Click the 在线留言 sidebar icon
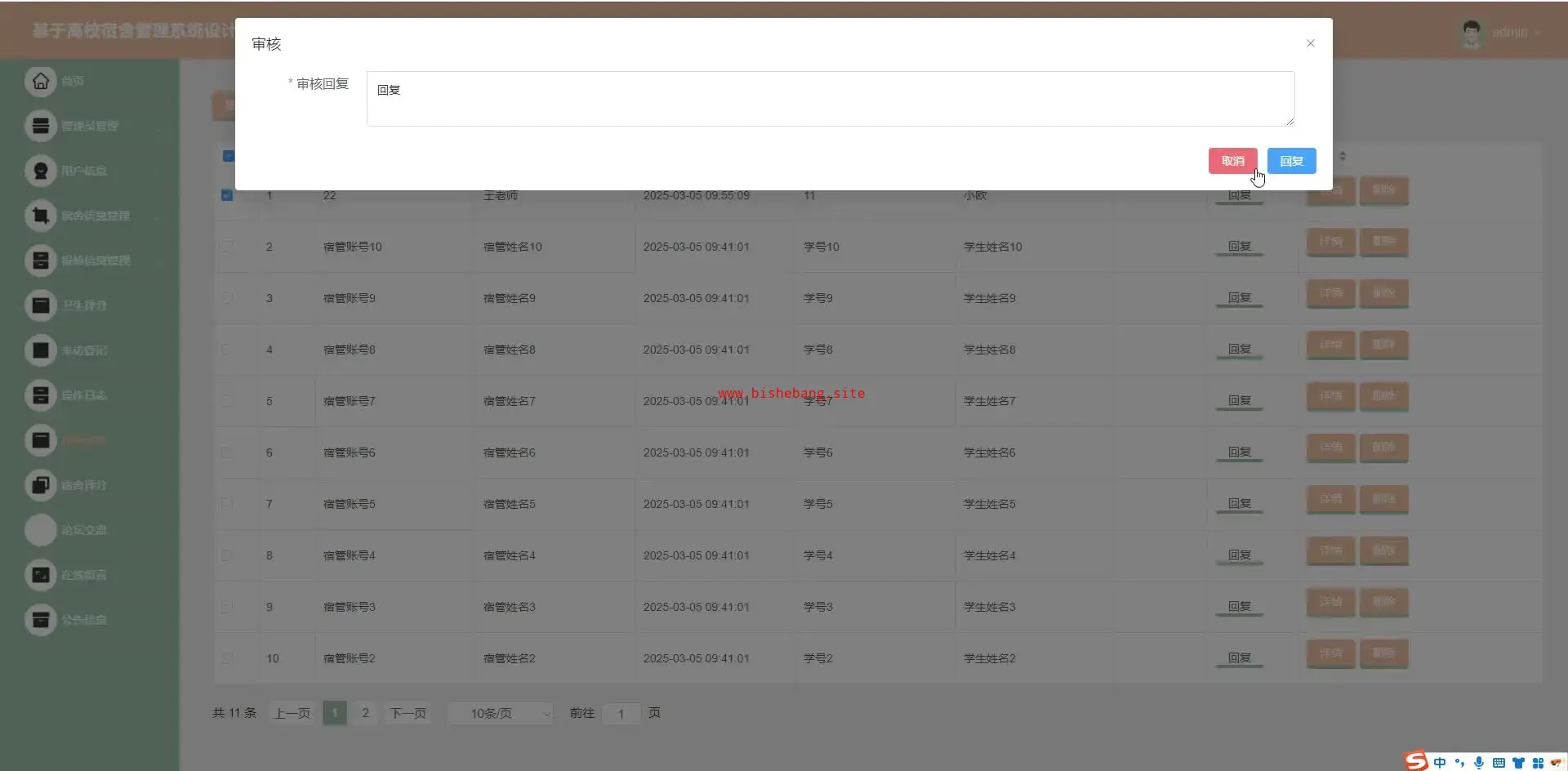The height and width of the screenshot is (771, 1568). click(41, 575)
